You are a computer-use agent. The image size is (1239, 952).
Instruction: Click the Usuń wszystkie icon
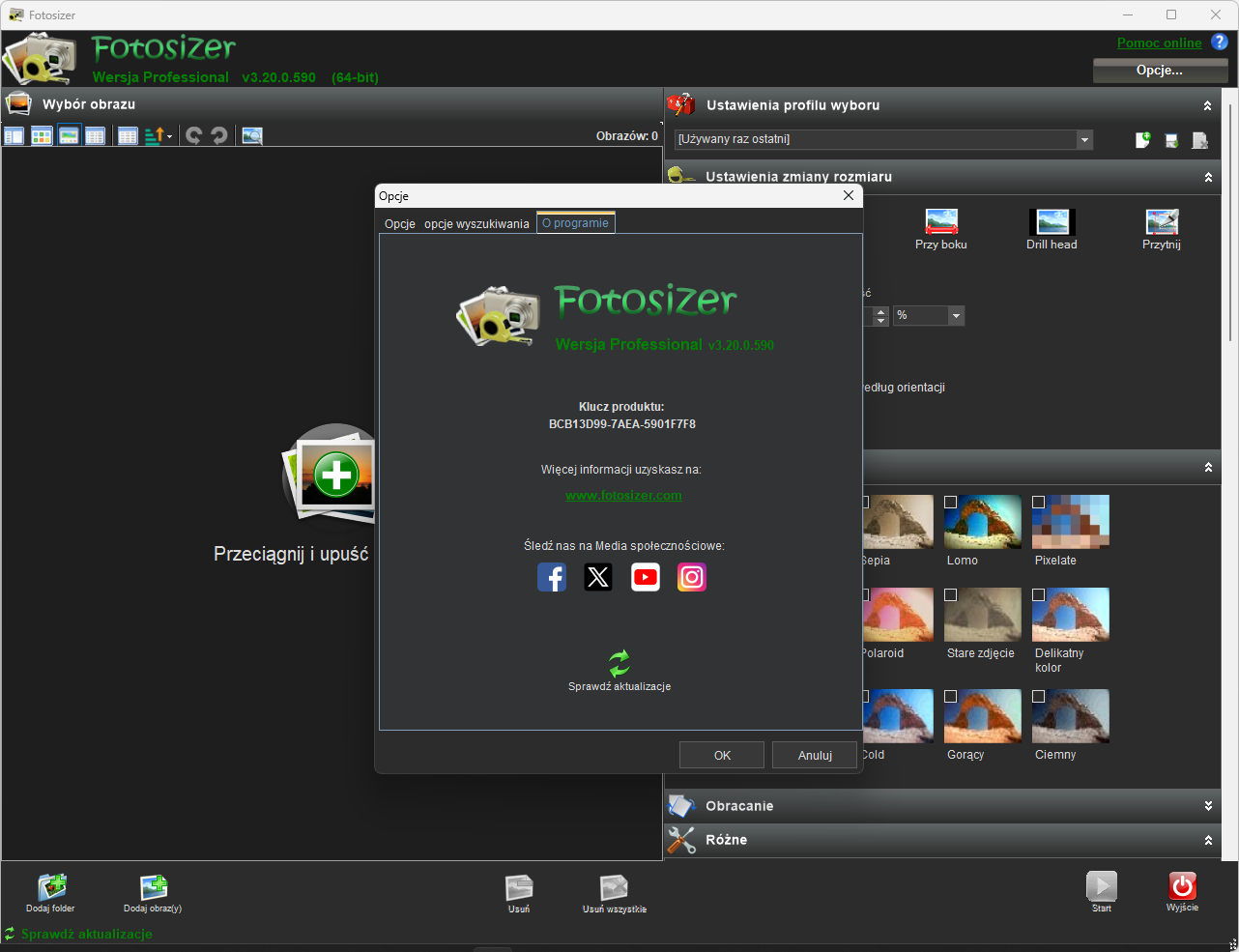[615, 886]
